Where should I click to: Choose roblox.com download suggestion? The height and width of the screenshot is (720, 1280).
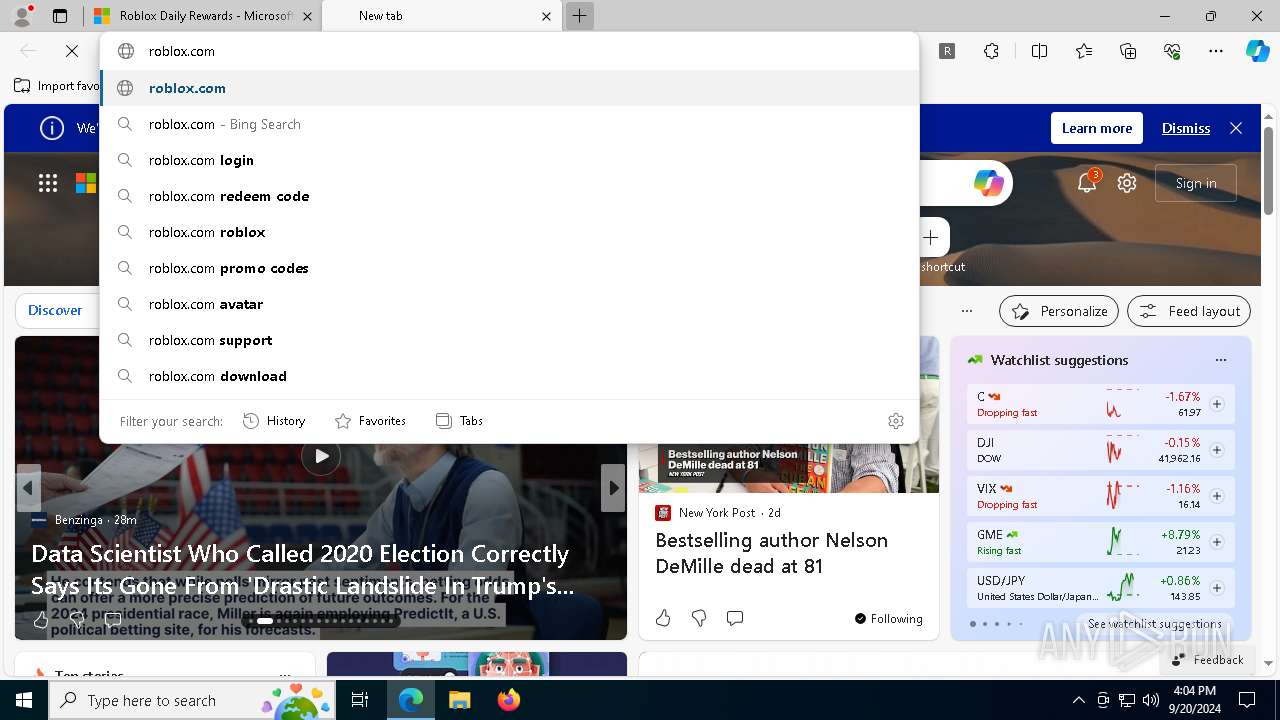pyautogui.click(x=510, y=376)
